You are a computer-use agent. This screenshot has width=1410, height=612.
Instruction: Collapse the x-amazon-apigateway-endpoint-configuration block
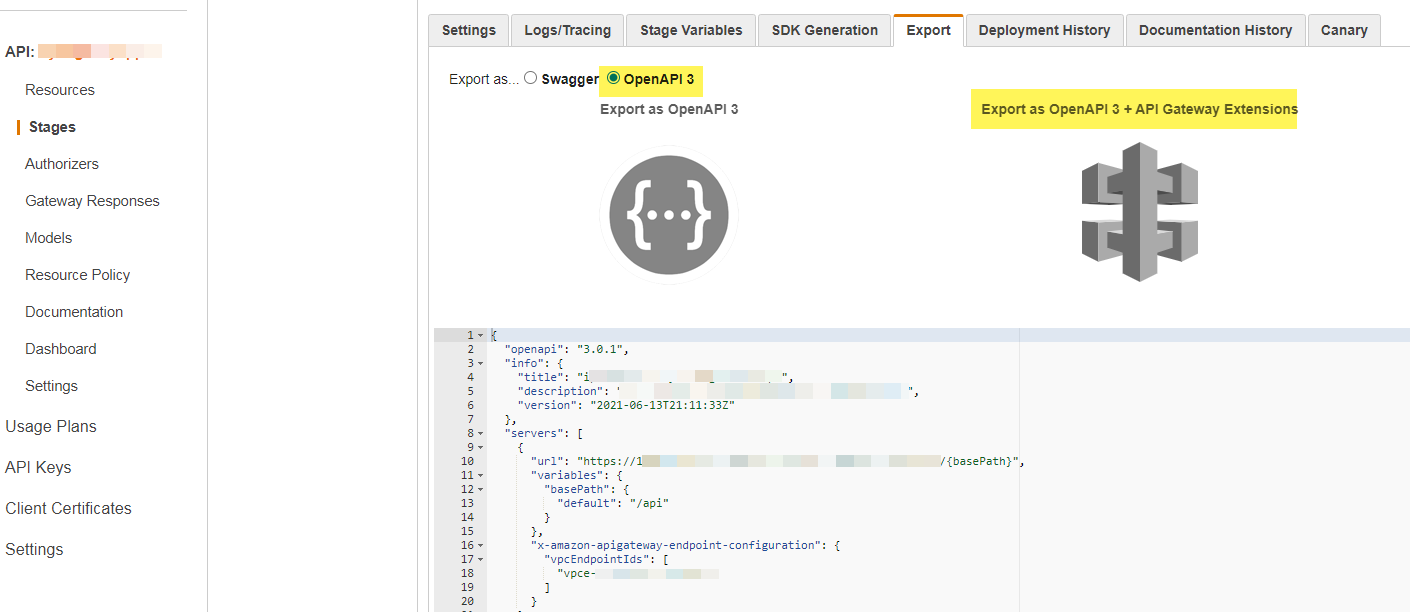[x=482, y=545]
